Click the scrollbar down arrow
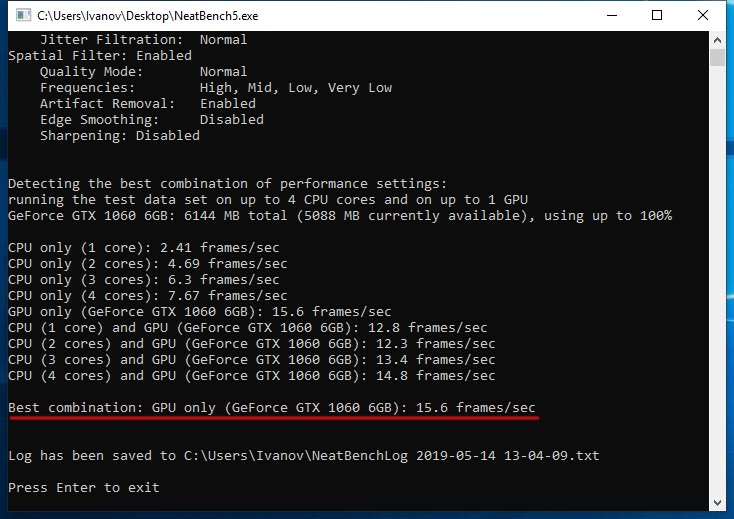The image size is (734, 519). point(717,503)
